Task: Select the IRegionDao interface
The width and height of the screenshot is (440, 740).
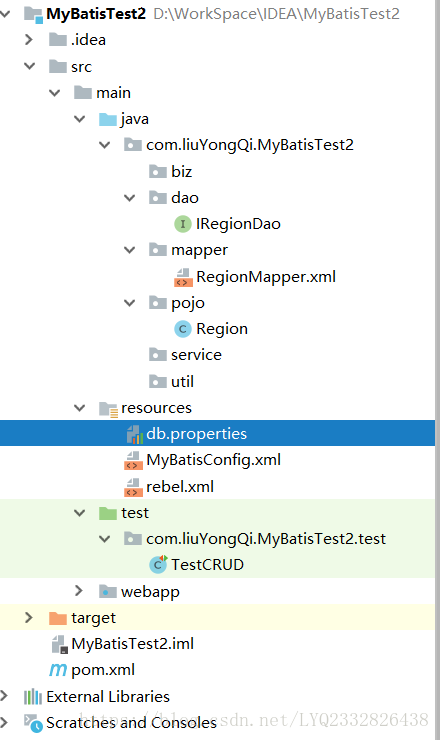Action: 238,224
